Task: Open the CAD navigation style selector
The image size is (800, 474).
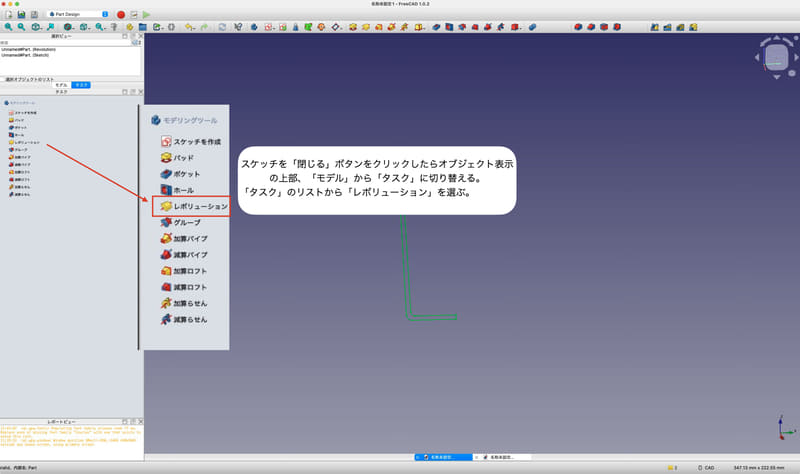Action: pos(706,467)
